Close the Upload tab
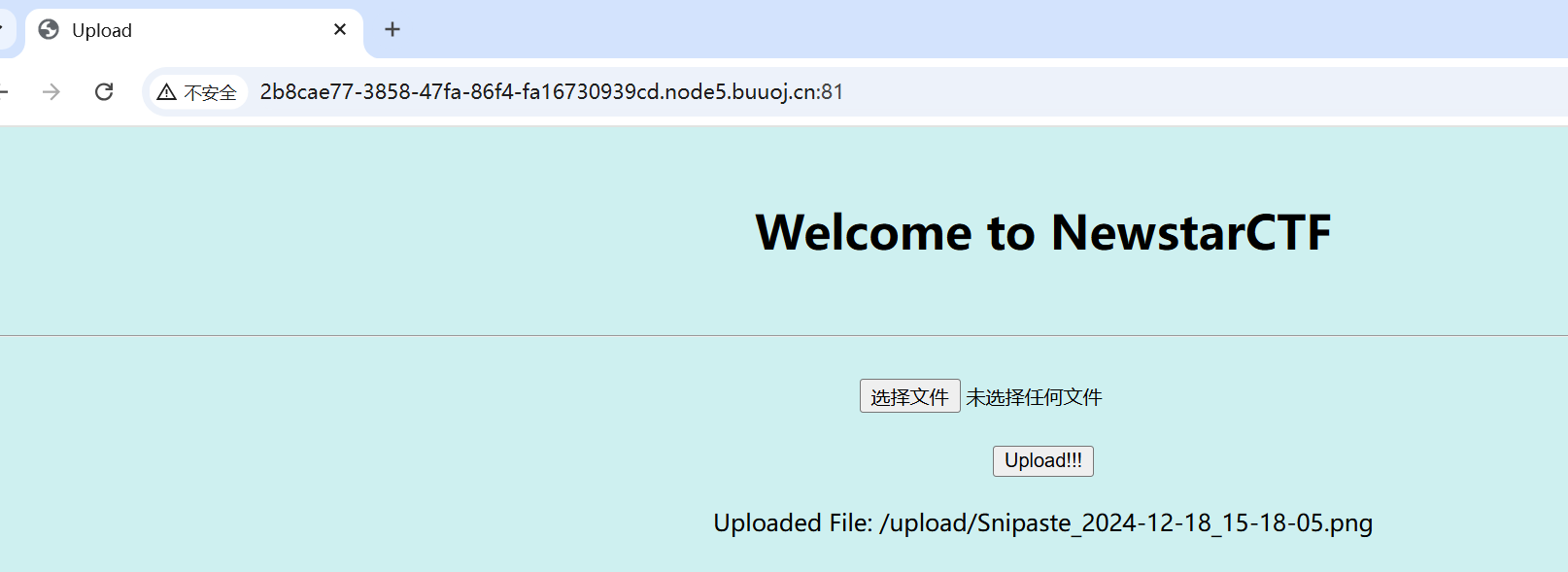Image resolution: width=1568 pixels, height=572 pixels. pos(340,29)
